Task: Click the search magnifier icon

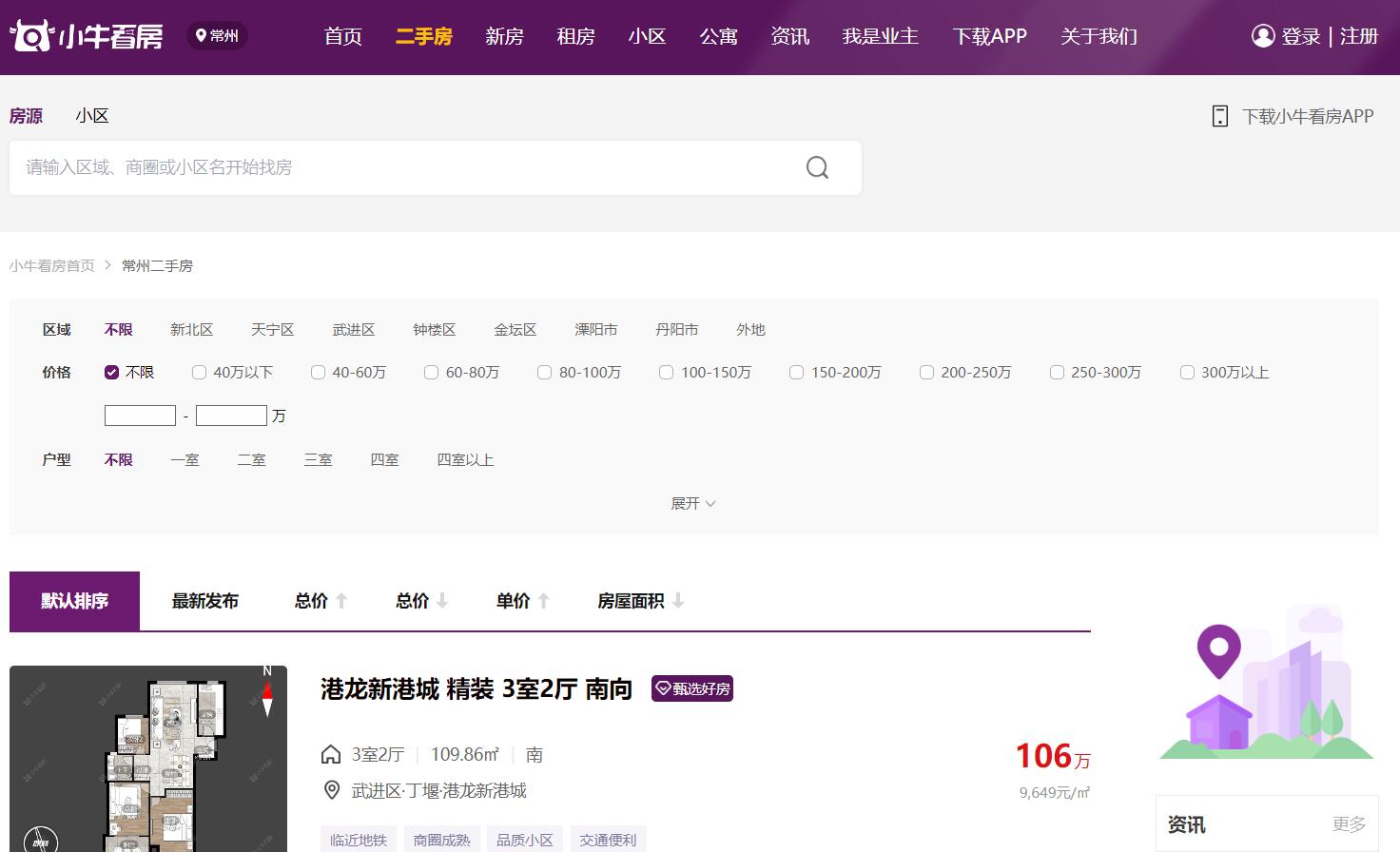Action: 817,167
